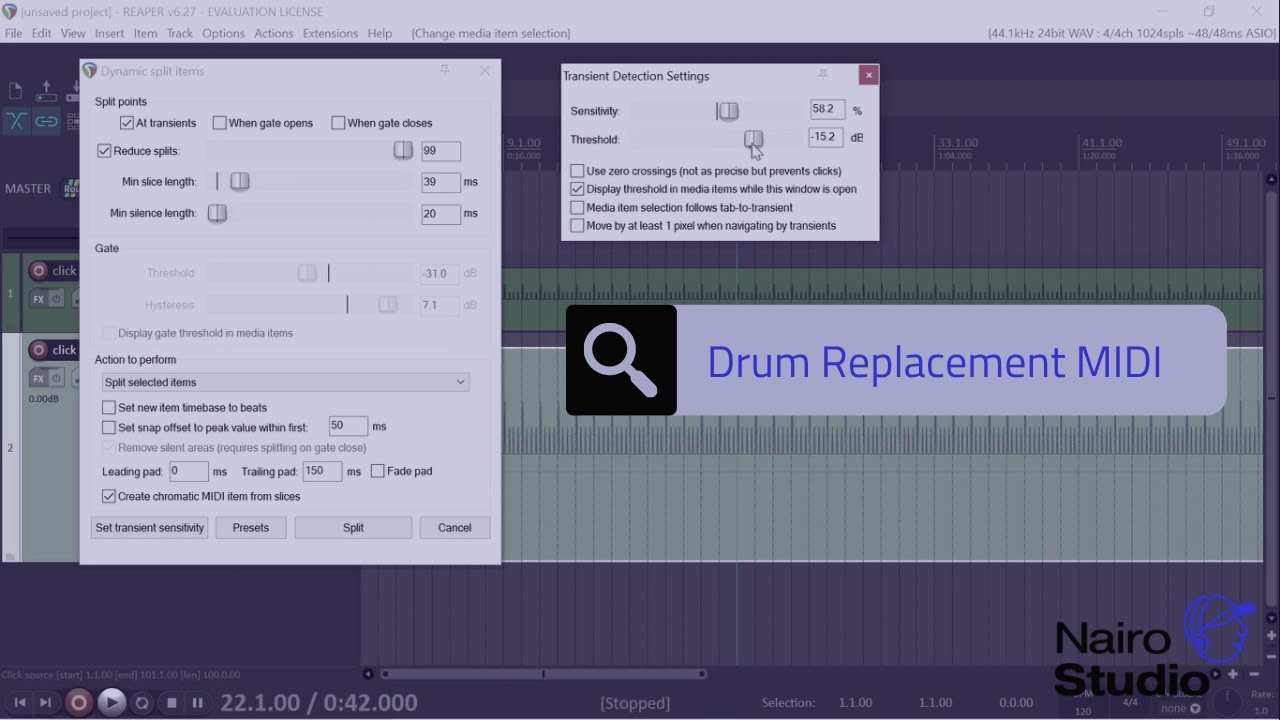Click horizontal zoom-in plus button
The image size is (1280, 720).
1233,674
